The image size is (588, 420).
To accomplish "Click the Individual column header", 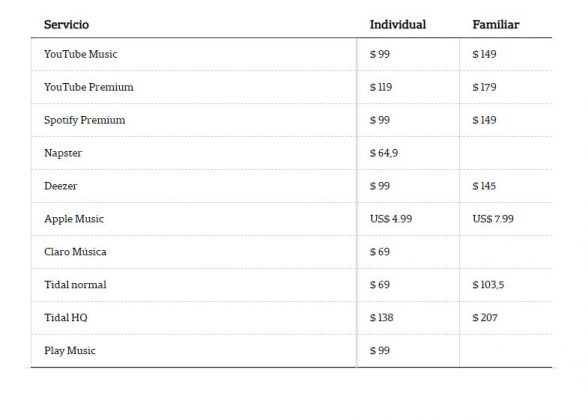I will click(398, 25).
